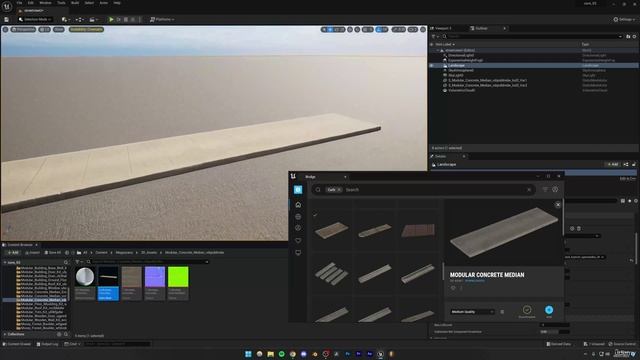640x360 pixels.
Task: Click Add button in Content Browser
Action: point(13,253)
